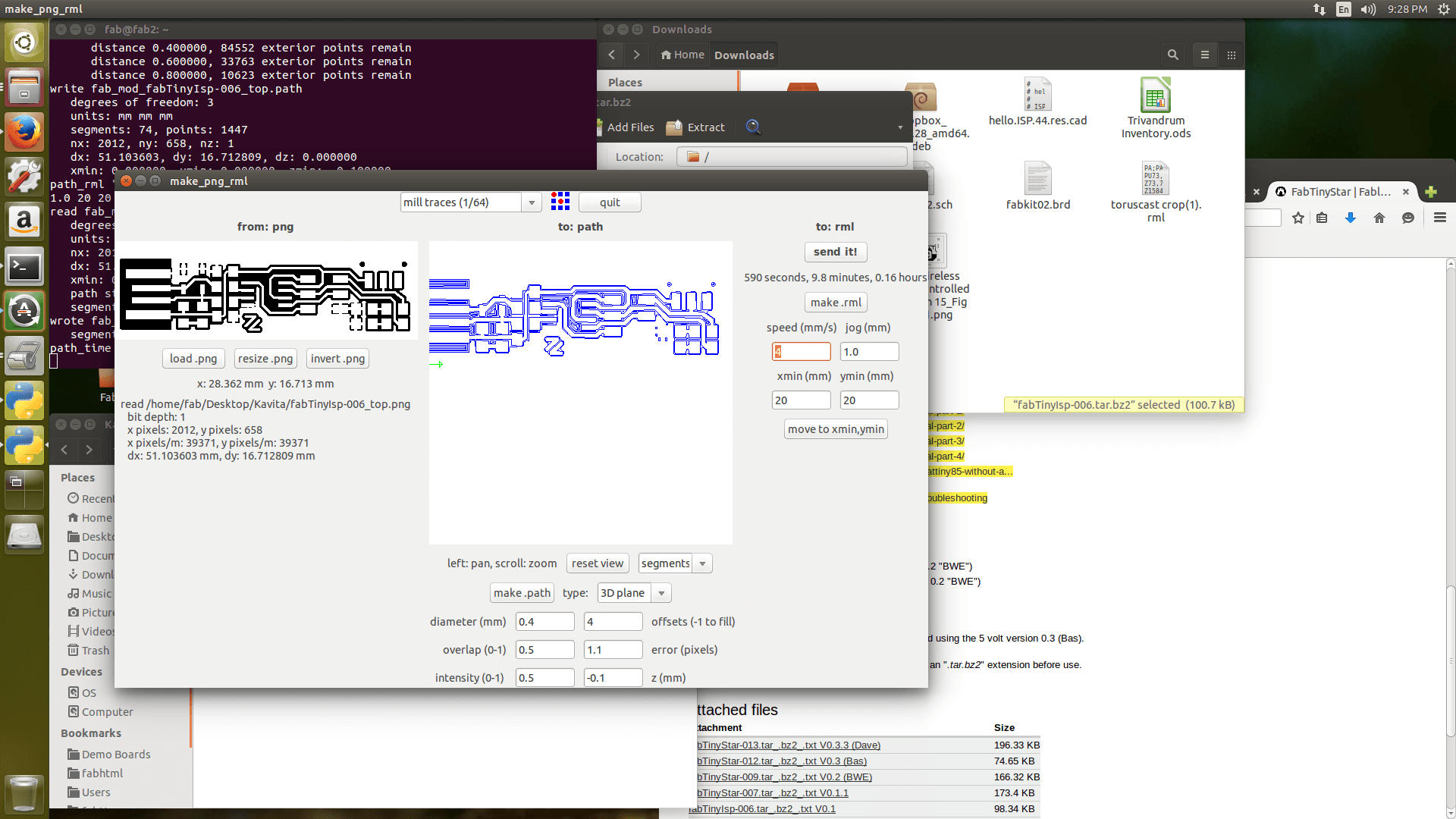Viewport: 1456px width, 819px height.
Task: Switch to grid view in Downloads
Action: point(1232,55)
